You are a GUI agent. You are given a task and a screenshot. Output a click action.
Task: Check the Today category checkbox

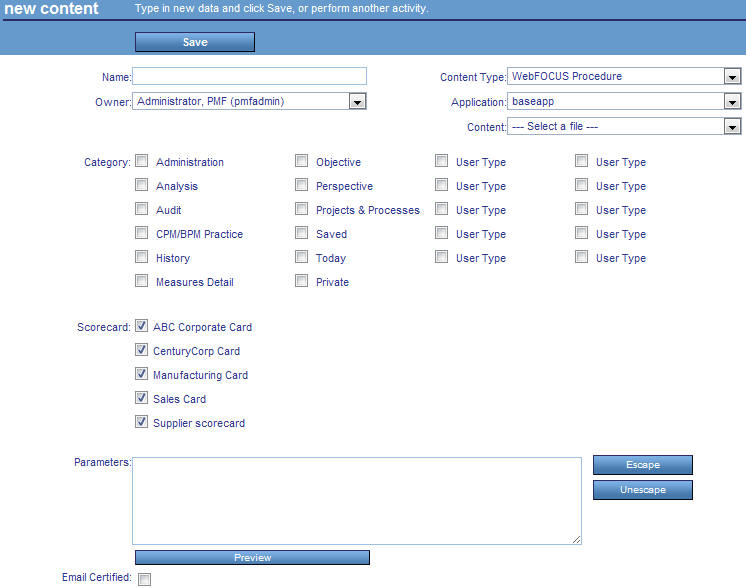click(301, 257)
